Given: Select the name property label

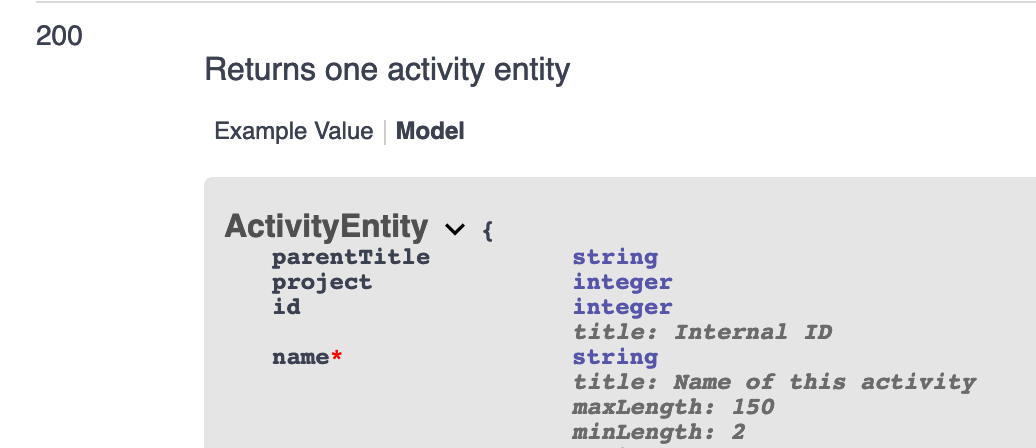Looking at the screenshot, I should coord(301,357).
